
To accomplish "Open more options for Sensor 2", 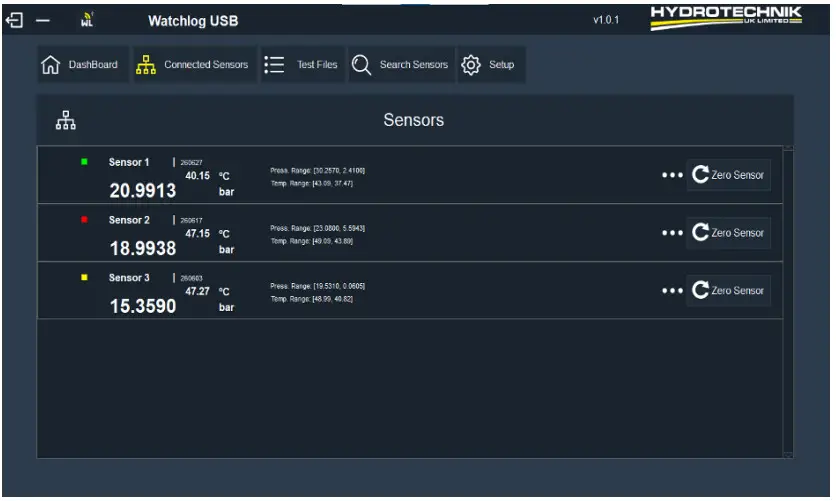I will pyautogui.click(x=672, y=233).
